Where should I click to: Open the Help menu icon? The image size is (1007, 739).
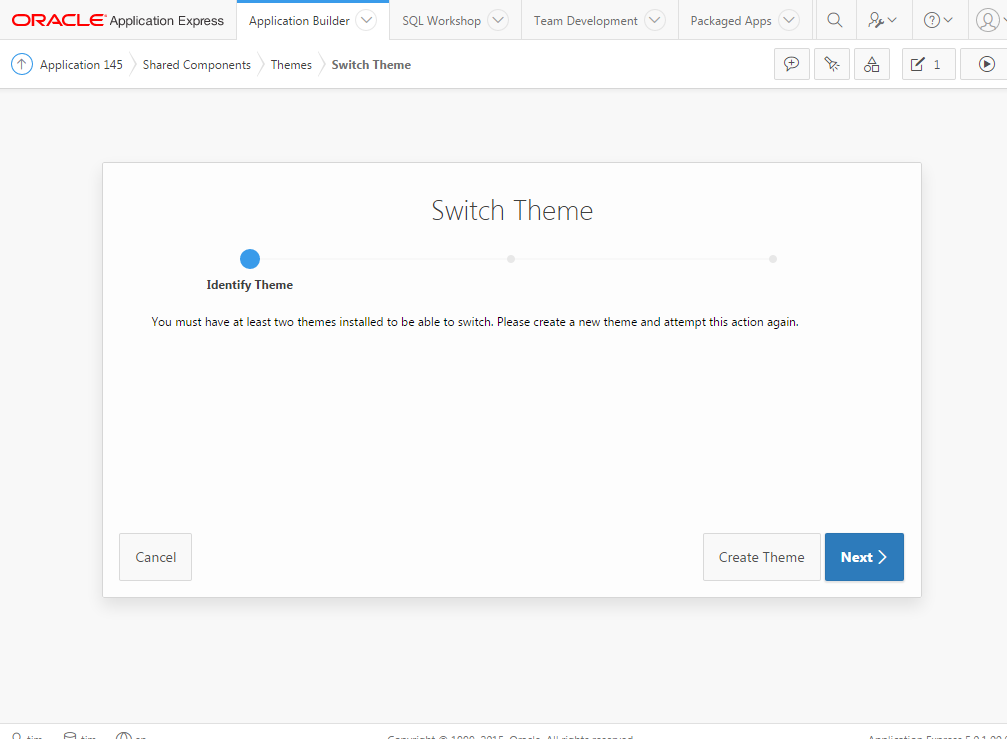[x=938, y=20]
